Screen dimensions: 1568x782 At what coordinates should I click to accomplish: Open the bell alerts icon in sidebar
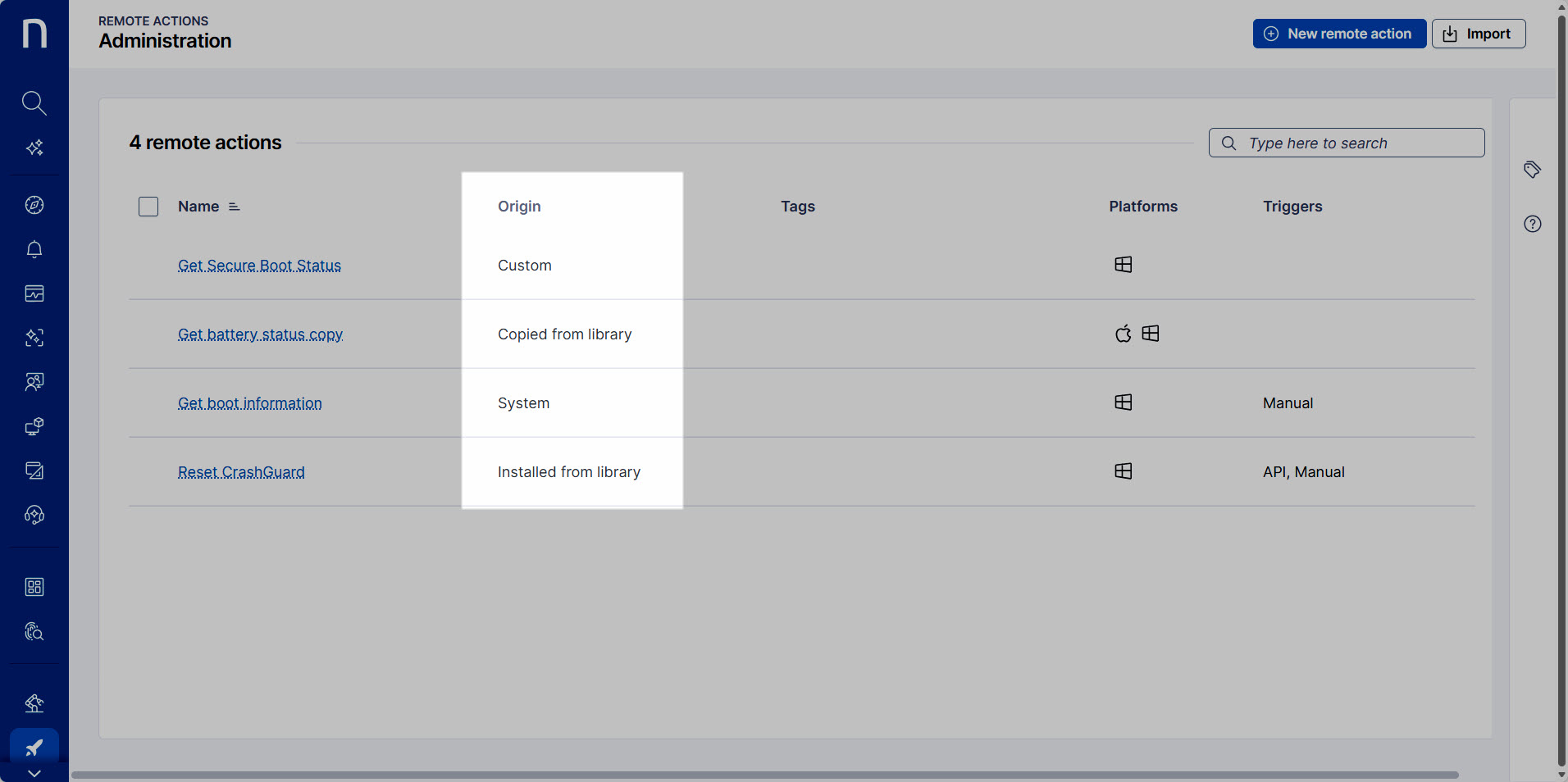[x=34, y=249]
